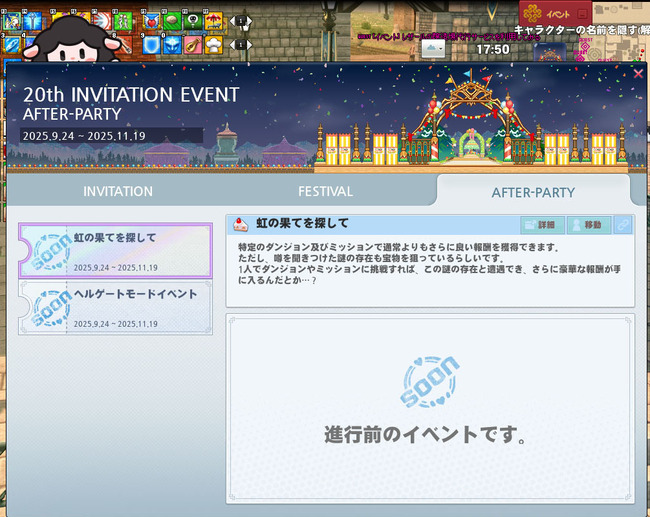The height and width of the screenshot is (517, 650).
Task: Use the blue light-burst skill icon
Action: point(172,45)
